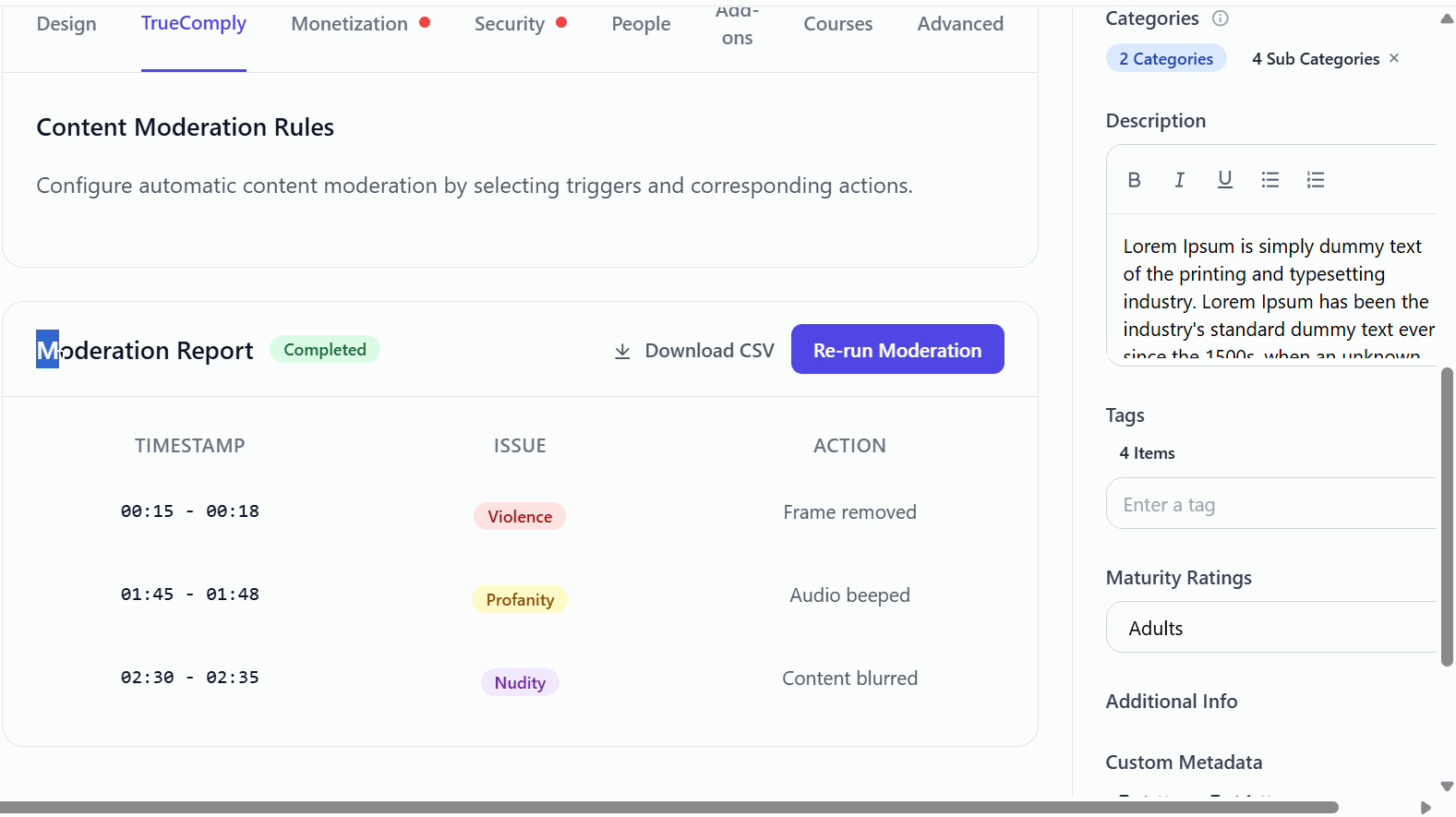The image size is (1456, 817).
Task: Click the Download CSV link
Action: (x=709, y=351)
